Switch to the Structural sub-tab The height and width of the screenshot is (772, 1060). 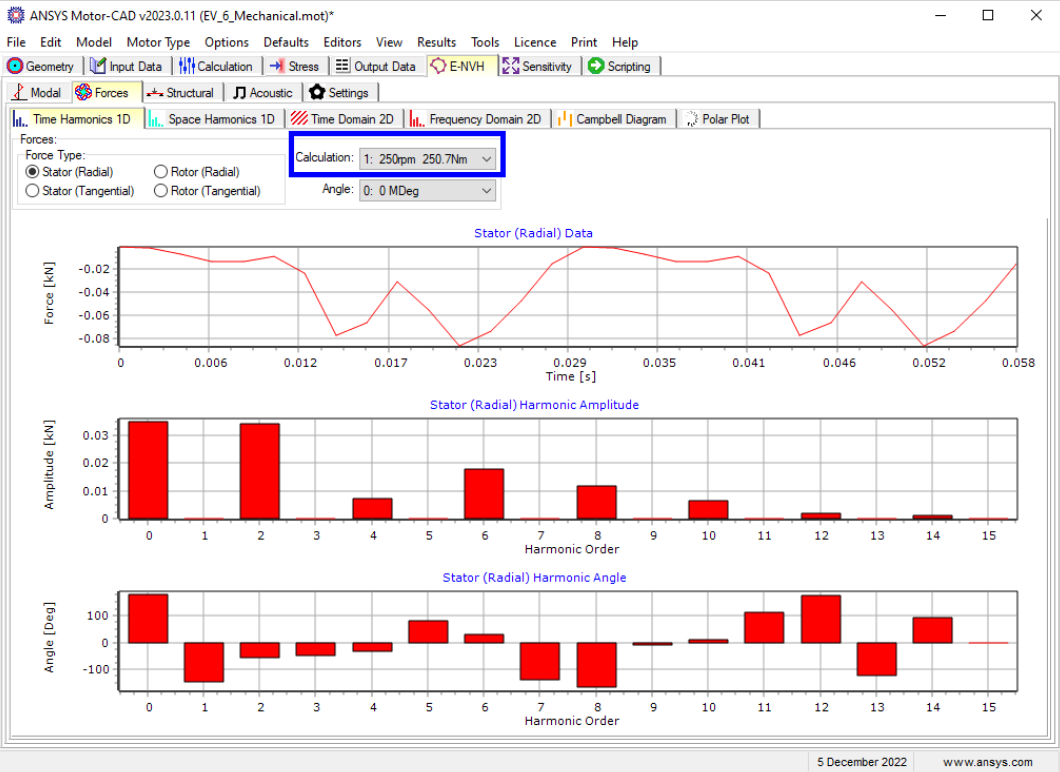click(181, 93)
